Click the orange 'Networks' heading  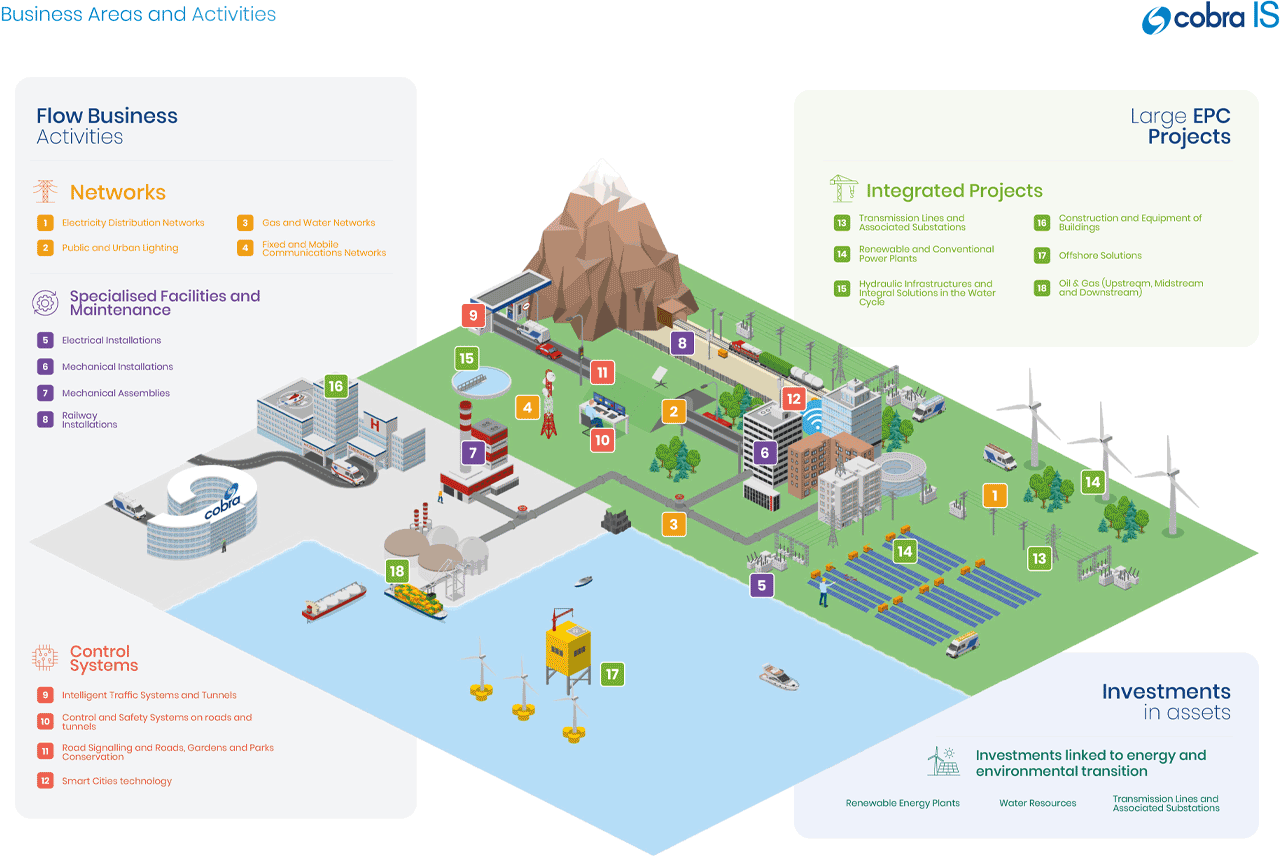coord(118,192)
